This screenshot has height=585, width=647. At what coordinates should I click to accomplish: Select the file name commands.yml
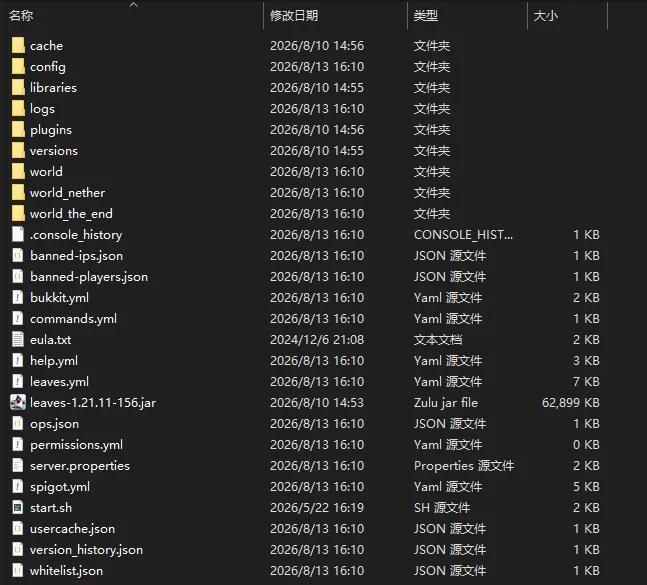click(x=73, y=318)
